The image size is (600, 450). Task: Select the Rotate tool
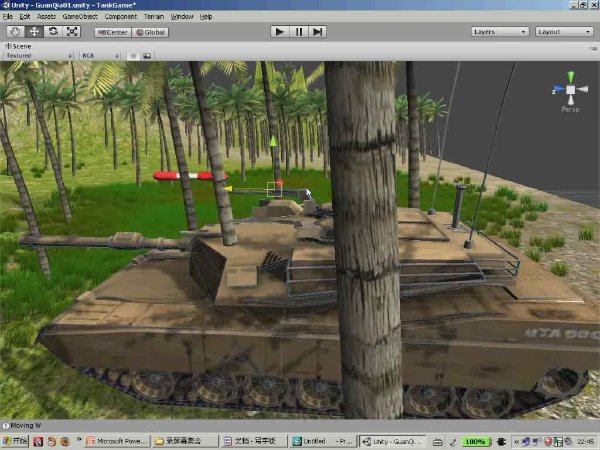click(53, 32)
